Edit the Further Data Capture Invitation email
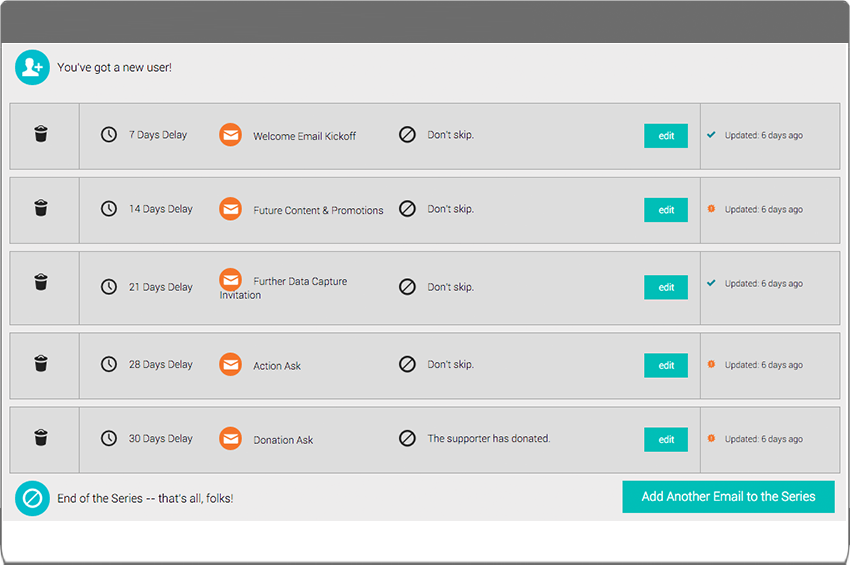The width and height of the screenshot is (853, 570). pyautogui.click(x=666, y=287)
